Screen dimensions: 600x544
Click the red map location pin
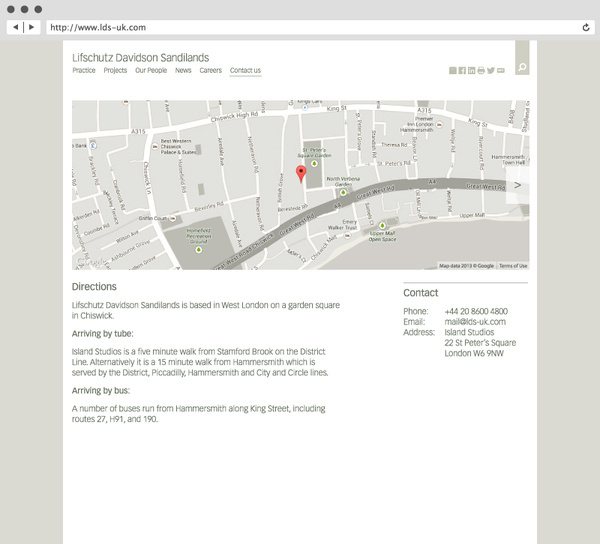pyautogui.click(x=301, y=174)
